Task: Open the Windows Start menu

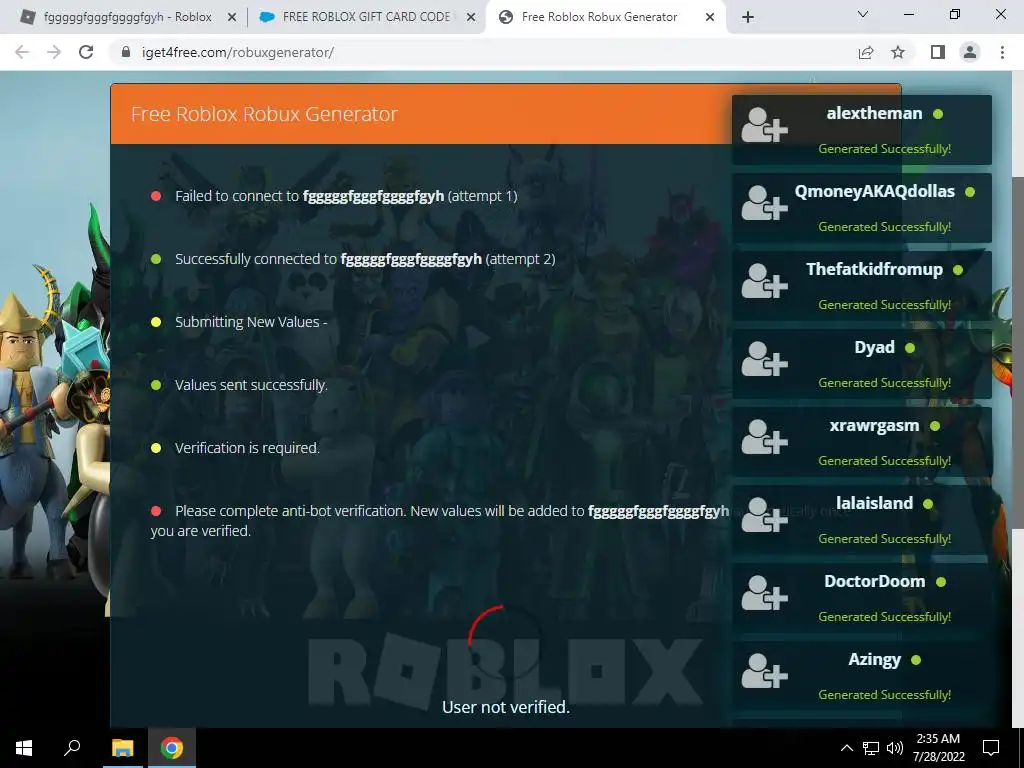Action: point(24,748)
